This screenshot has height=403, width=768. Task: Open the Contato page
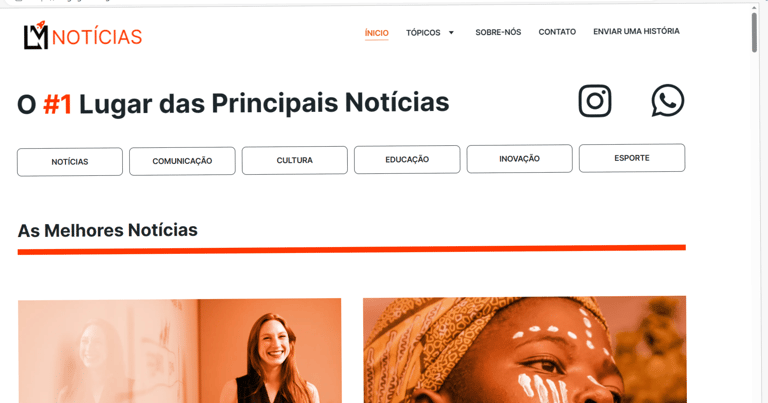click(557, 32)
